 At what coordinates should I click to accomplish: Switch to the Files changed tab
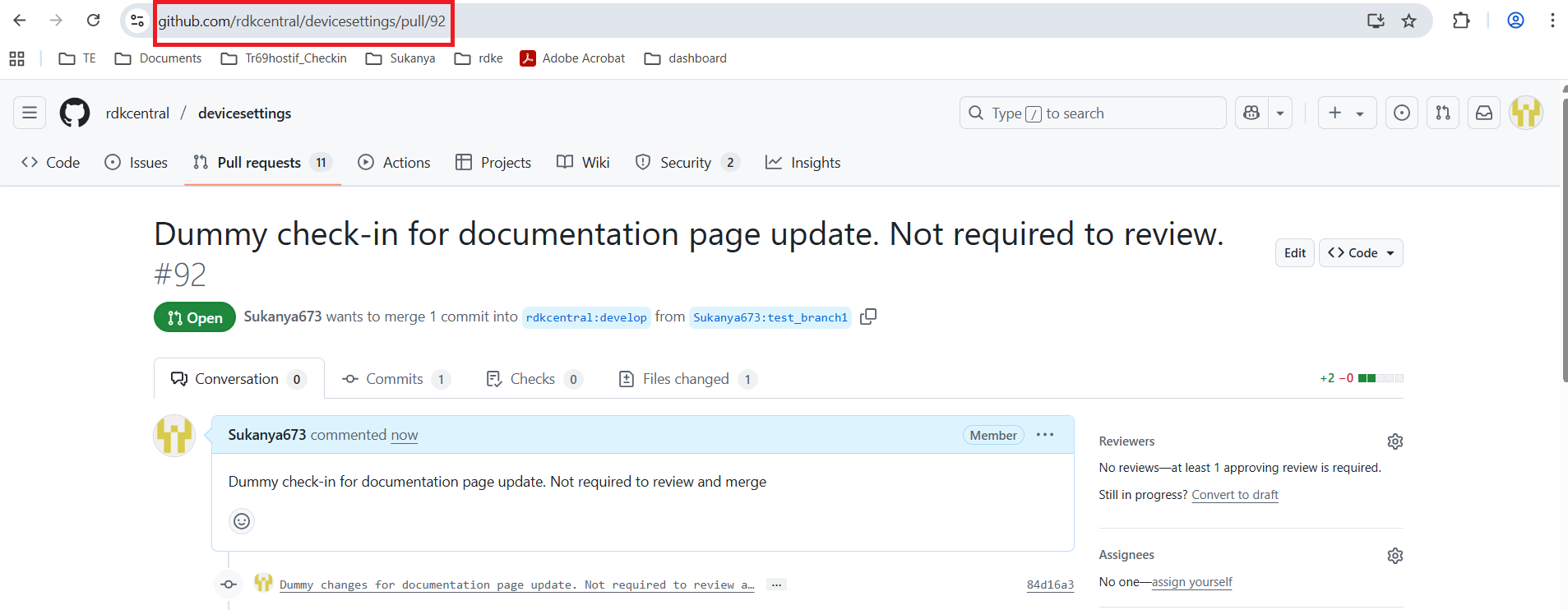point(686,379)
